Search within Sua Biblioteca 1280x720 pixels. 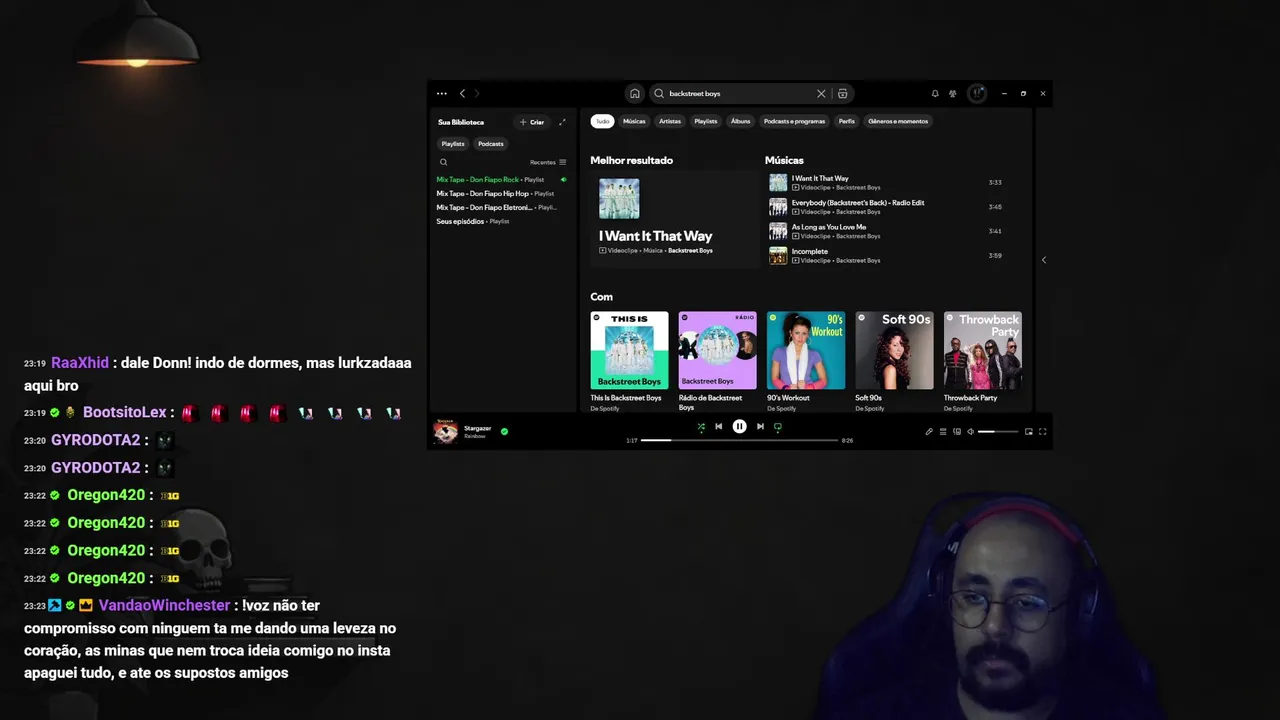pos(444,162)
